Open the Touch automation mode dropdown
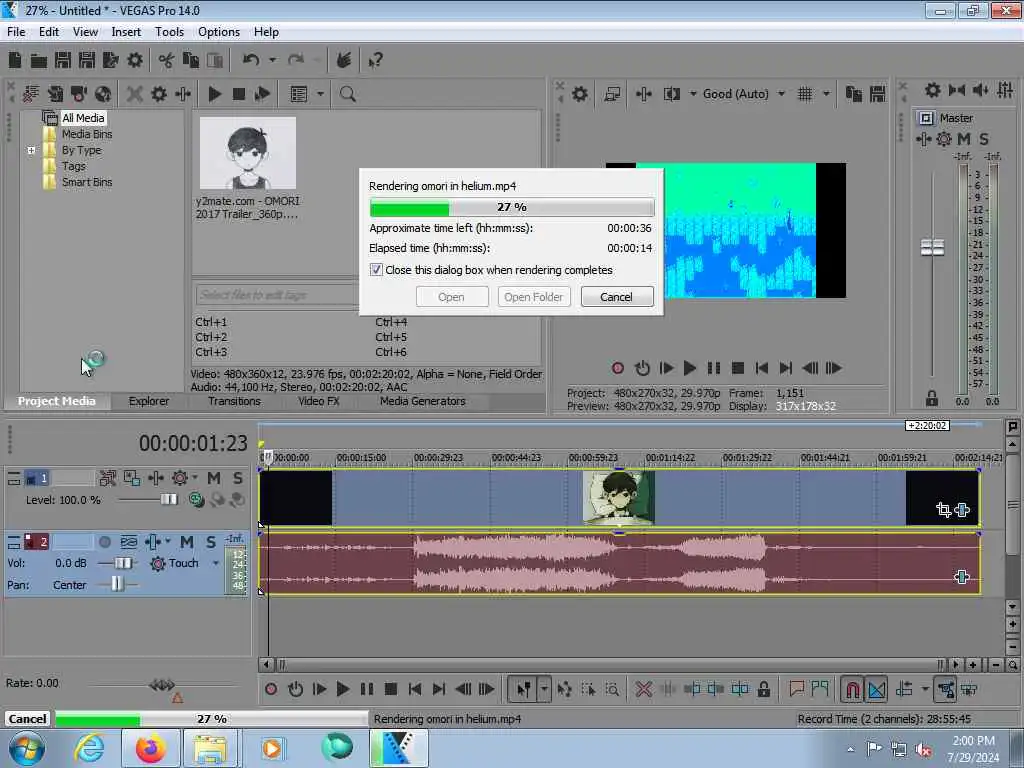1024x768 pixels. 216,563
